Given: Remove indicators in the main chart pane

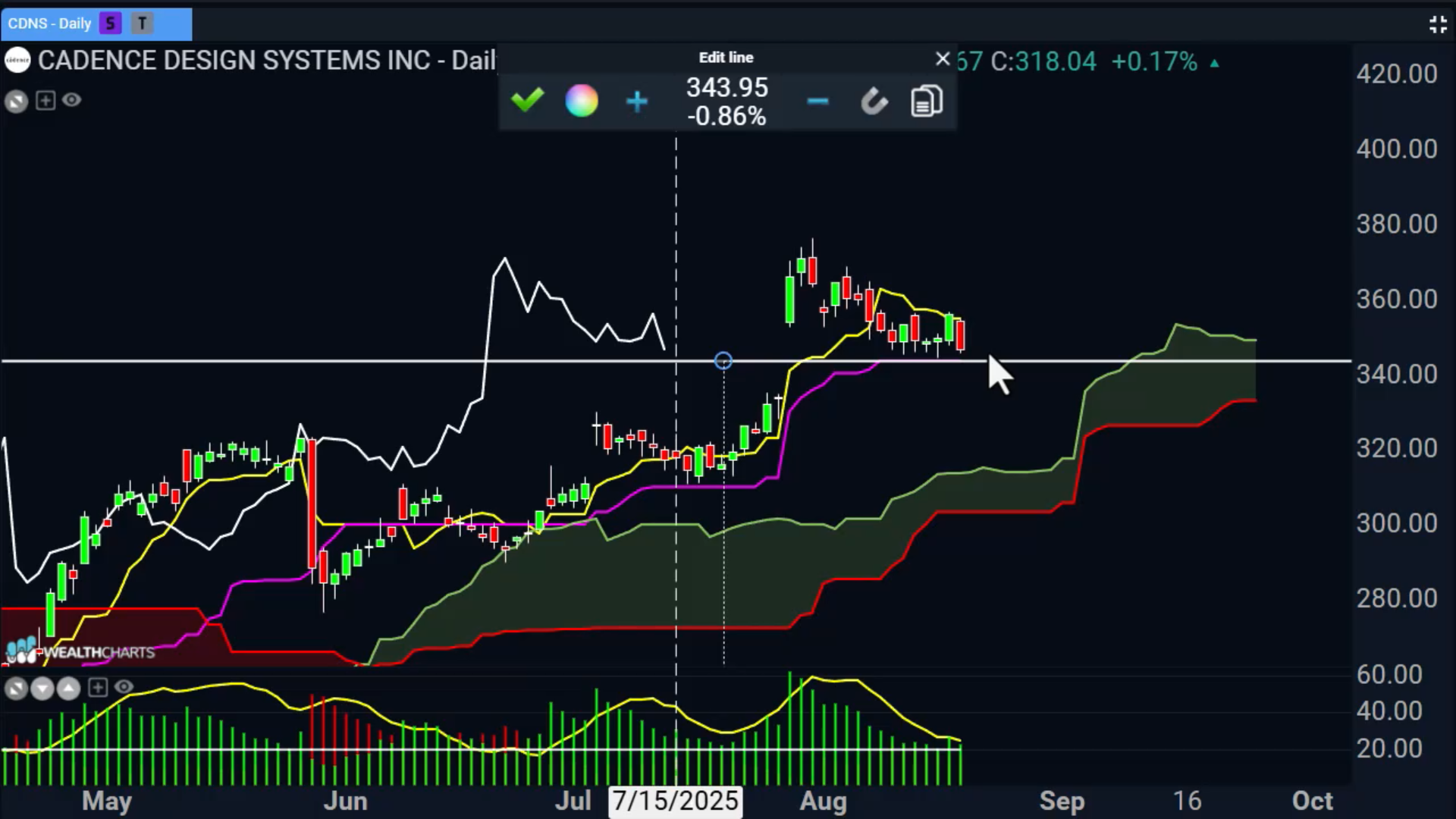Looking at the screenshot, I should click(16, 101).
